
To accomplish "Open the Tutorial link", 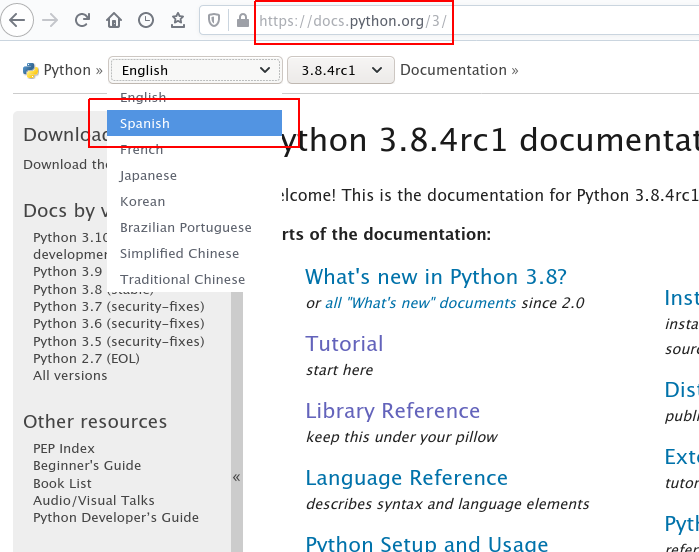I will (344, 344).
